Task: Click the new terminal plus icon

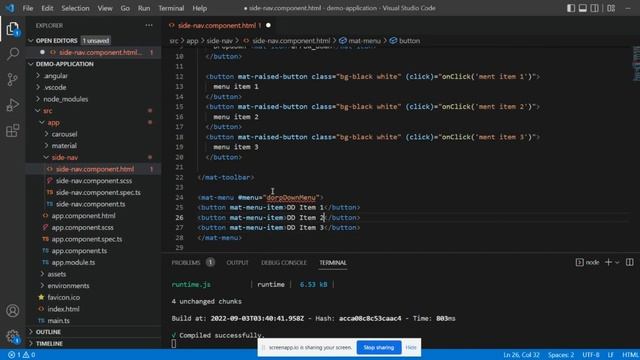Action: pos(608,262)
